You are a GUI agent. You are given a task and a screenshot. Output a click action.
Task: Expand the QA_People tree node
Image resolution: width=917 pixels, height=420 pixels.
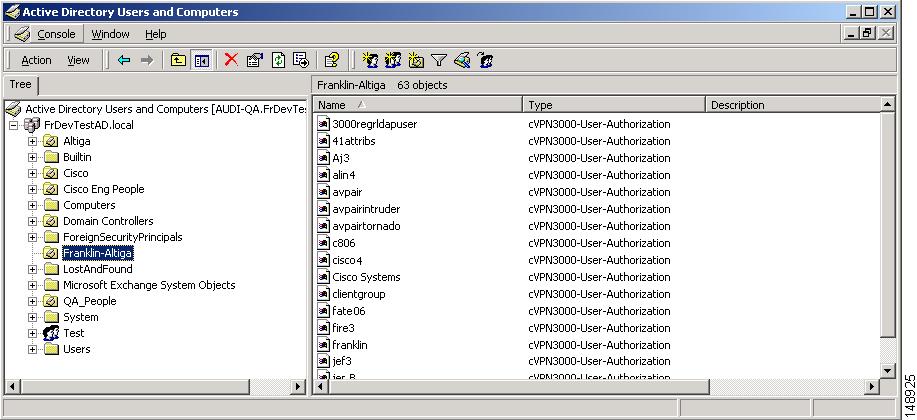click(33, 302)
